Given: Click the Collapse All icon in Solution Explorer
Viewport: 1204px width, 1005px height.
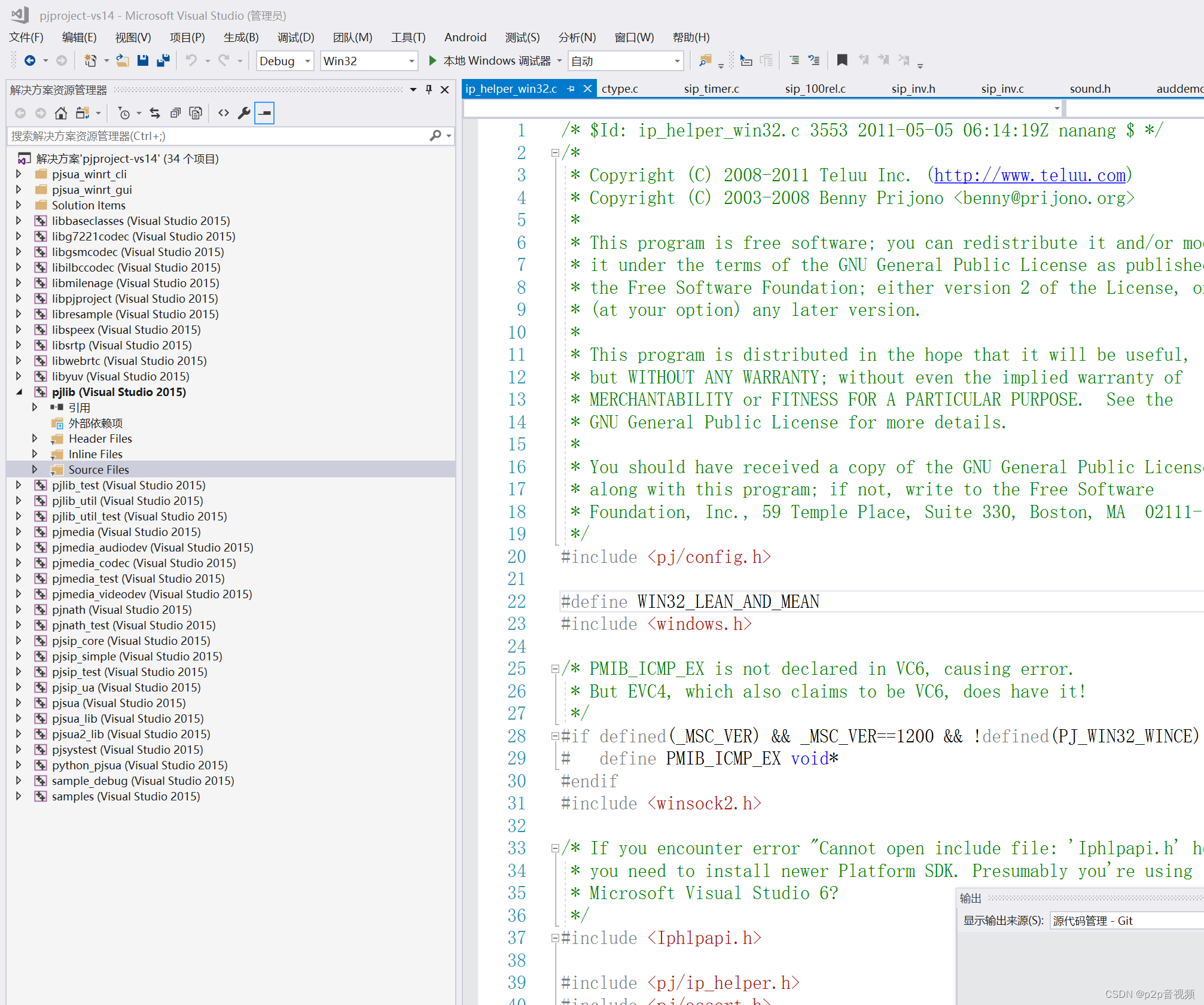Looking at the screenshot, I should (175, 113).
